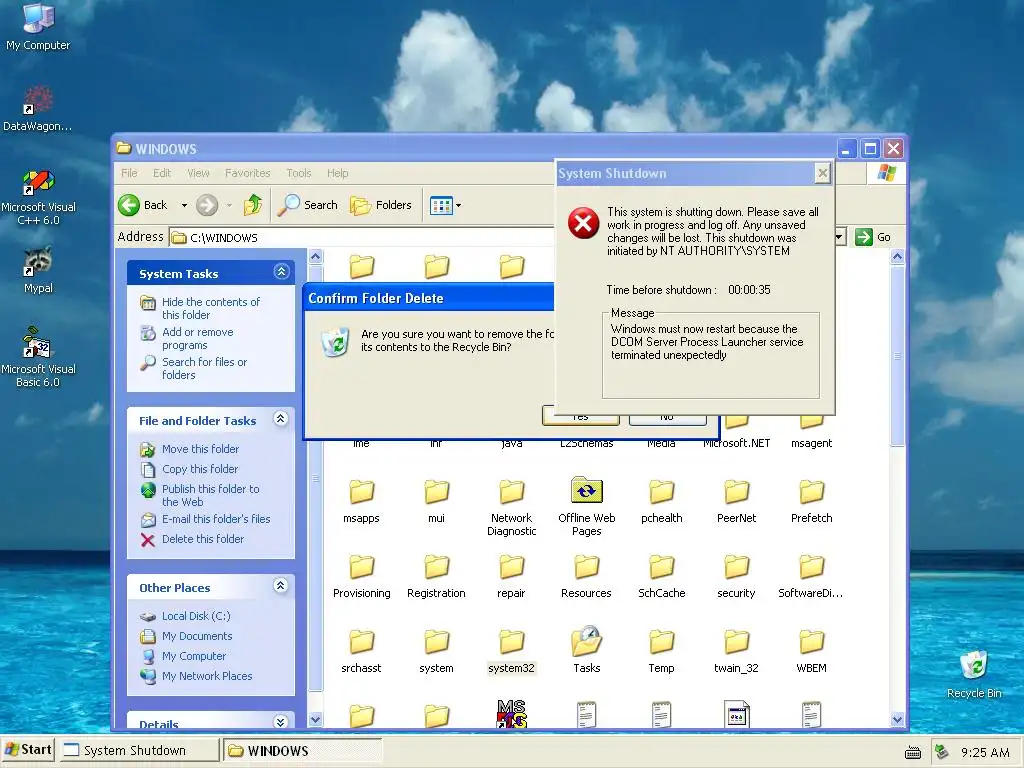Image resolution: width=1024 pixels, height=768 pixels.
Task: Click Search for files or folders
Action: [x=204, y=368]
